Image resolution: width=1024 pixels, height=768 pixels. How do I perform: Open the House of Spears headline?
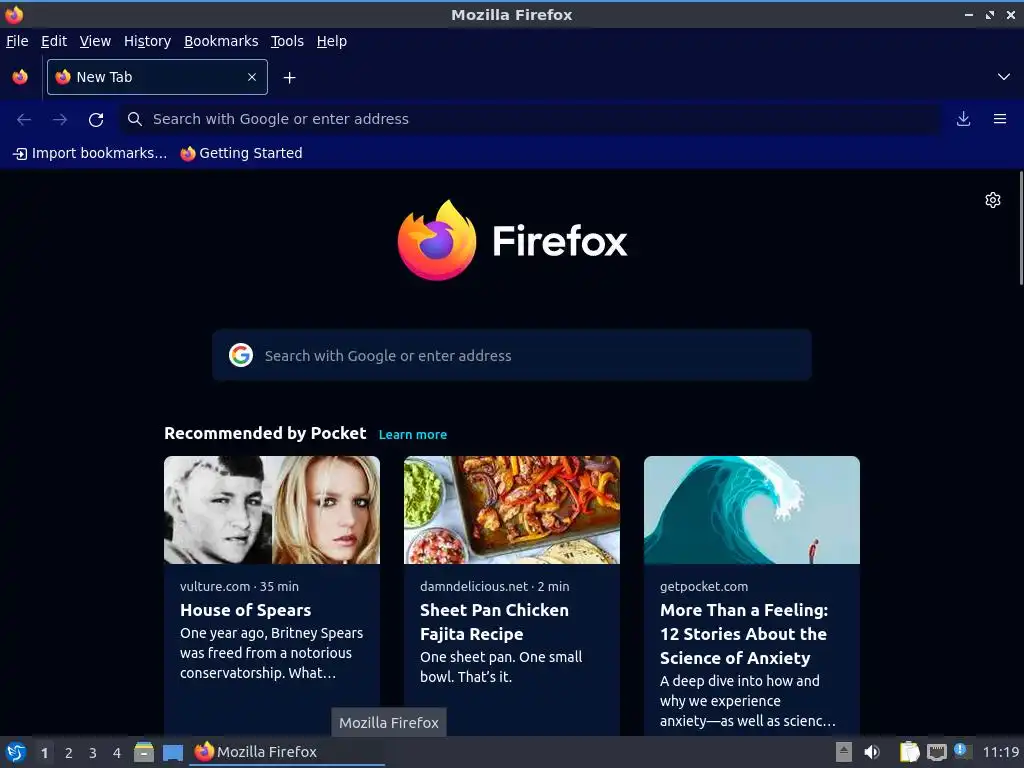click(x=246, y=610)
